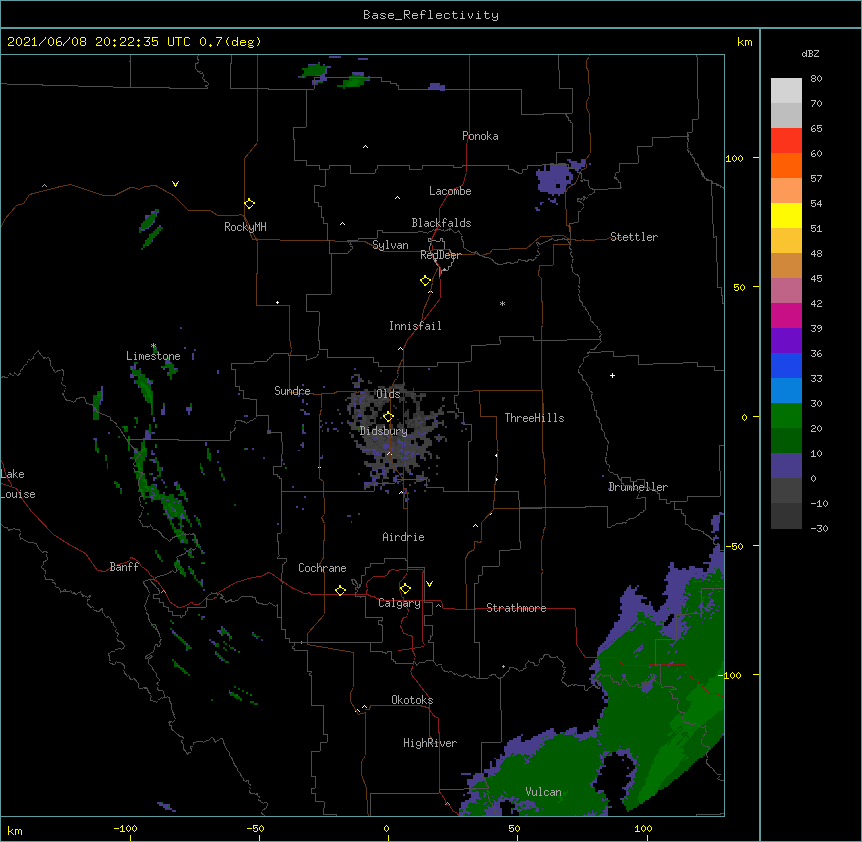
Task: Select the Calgary label
Action: point(399,603)
